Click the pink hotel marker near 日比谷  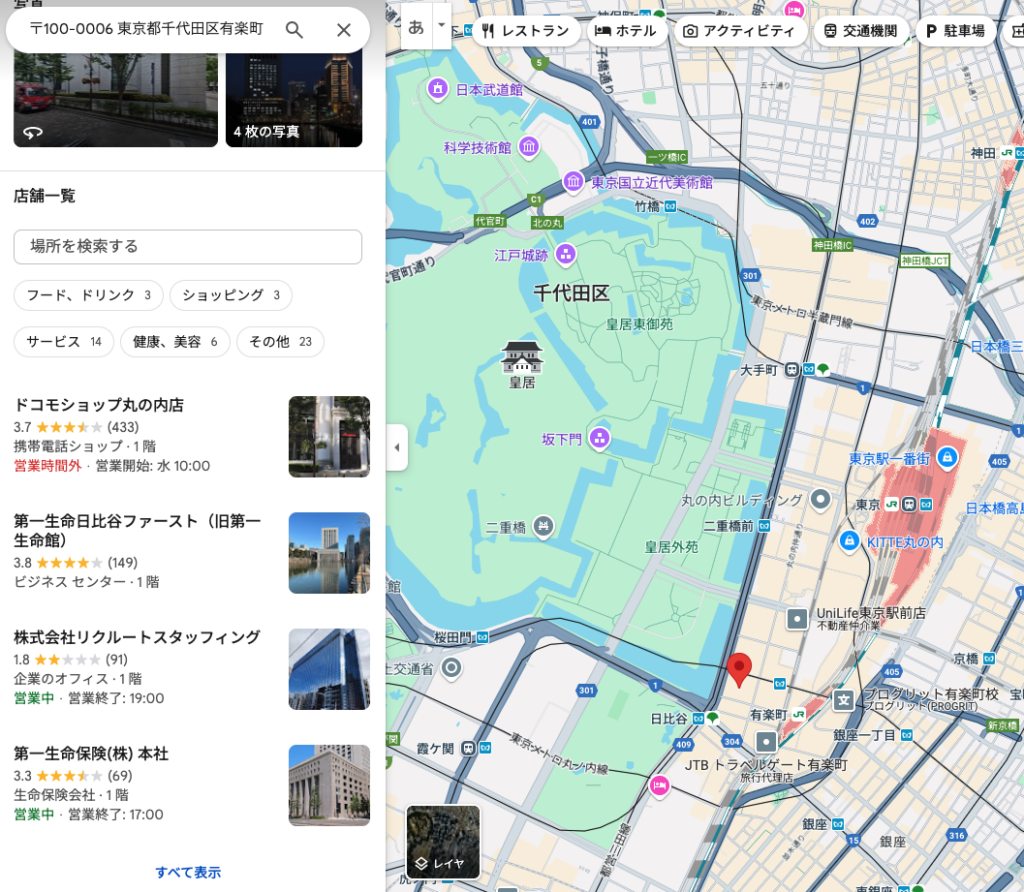(660, 786)
